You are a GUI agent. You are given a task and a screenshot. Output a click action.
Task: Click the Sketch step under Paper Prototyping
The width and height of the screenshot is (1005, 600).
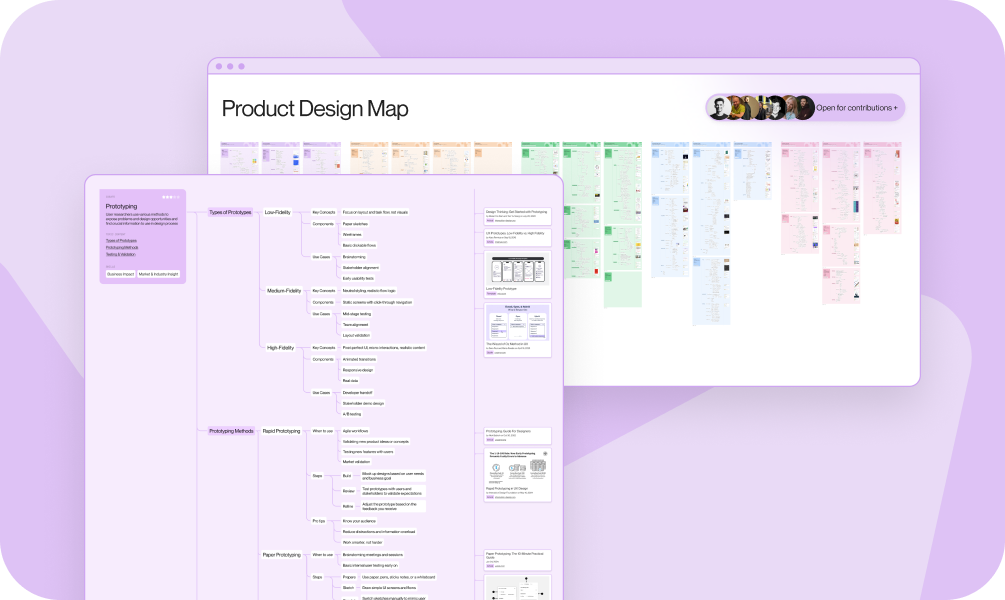tap(348, 587)
